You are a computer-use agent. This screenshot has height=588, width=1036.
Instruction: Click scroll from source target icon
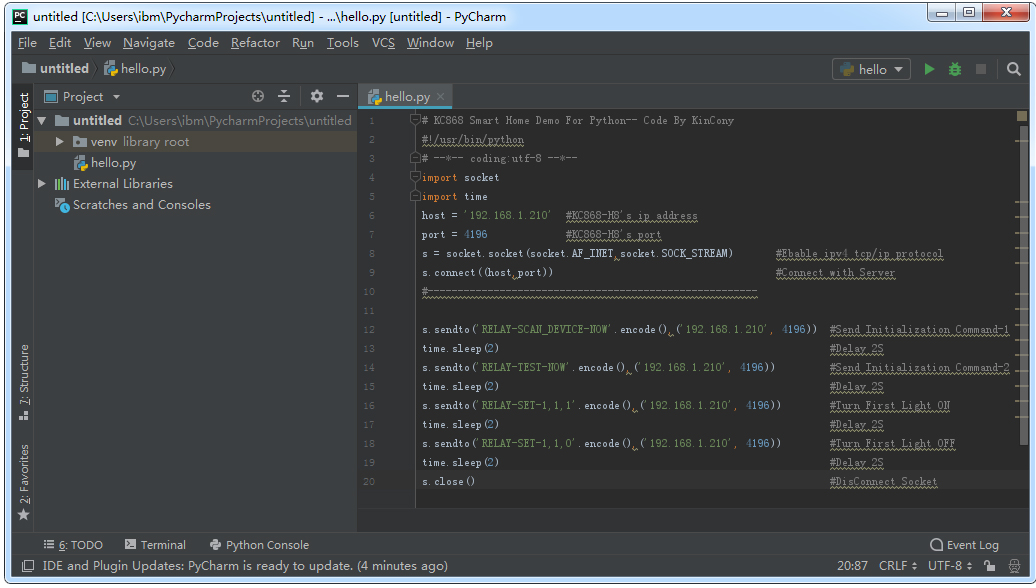point(258,96)
